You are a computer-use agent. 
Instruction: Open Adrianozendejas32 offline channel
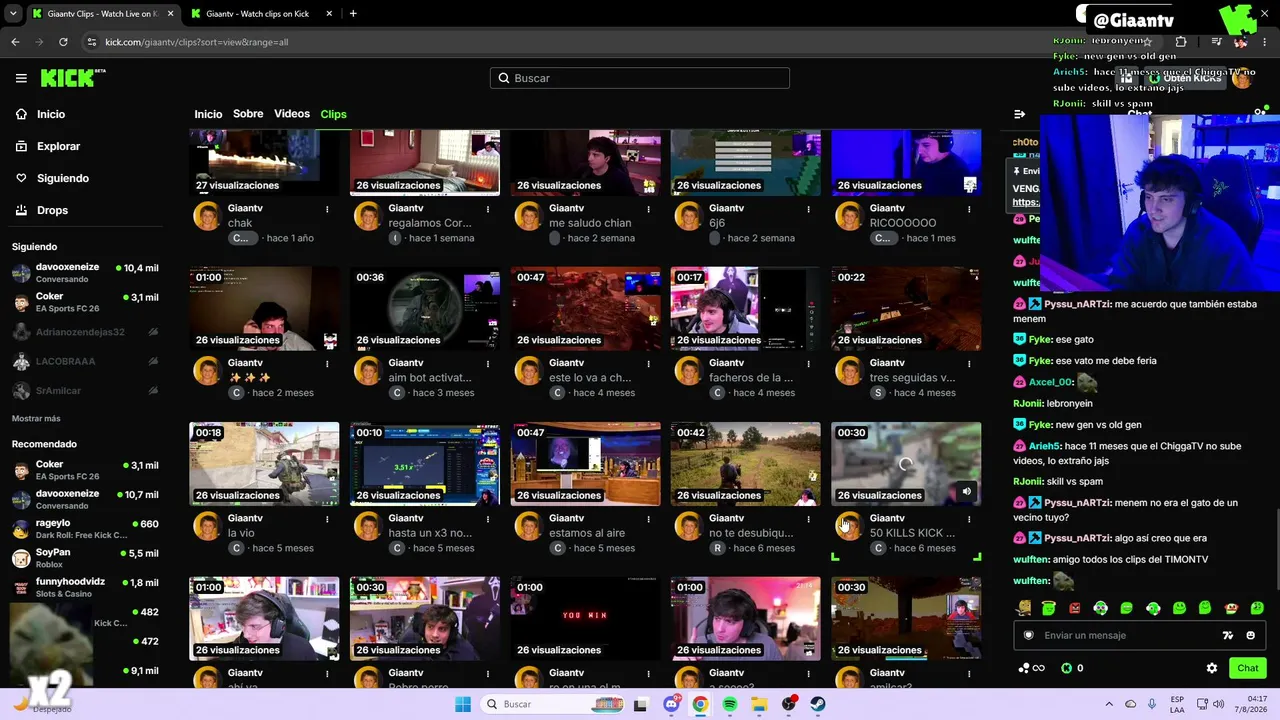coord(85,332)
